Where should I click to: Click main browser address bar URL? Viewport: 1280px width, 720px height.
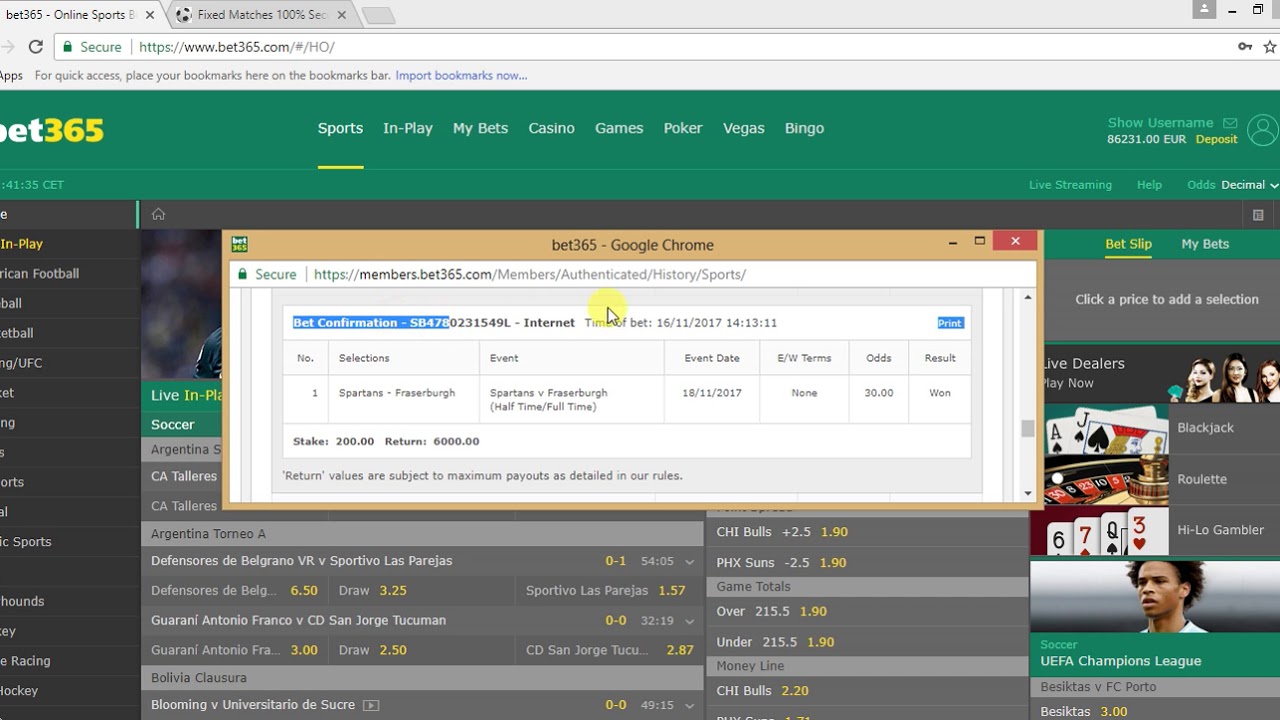237,47
